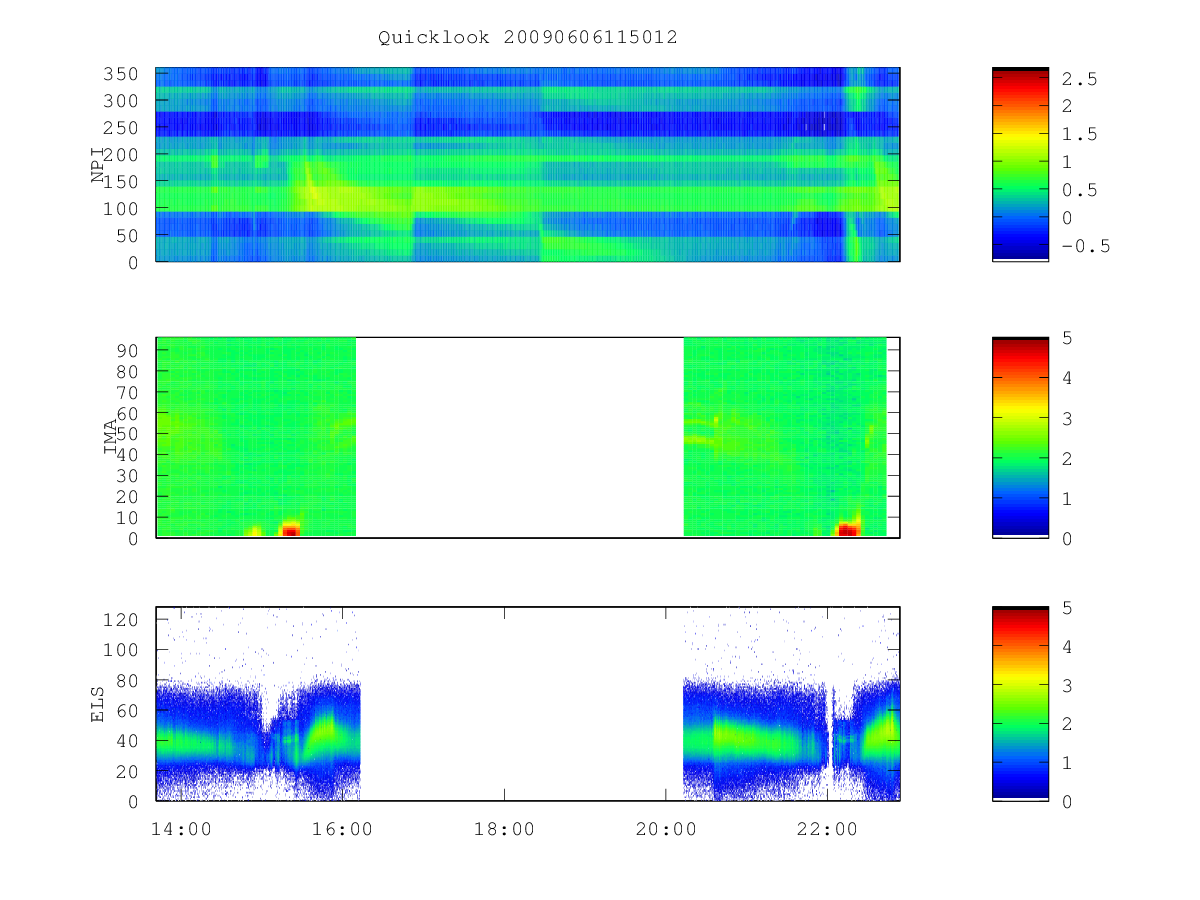1200x900 pixels.
Task: Click the "20:00" time axis tick
Action: click(666, 829)
